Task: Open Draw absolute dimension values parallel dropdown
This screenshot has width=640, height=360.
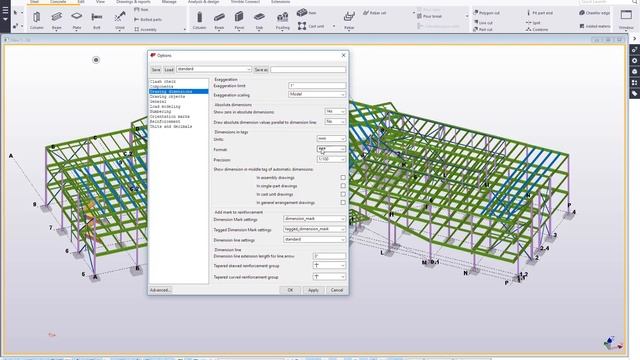Action: click(x=335, y=122)
